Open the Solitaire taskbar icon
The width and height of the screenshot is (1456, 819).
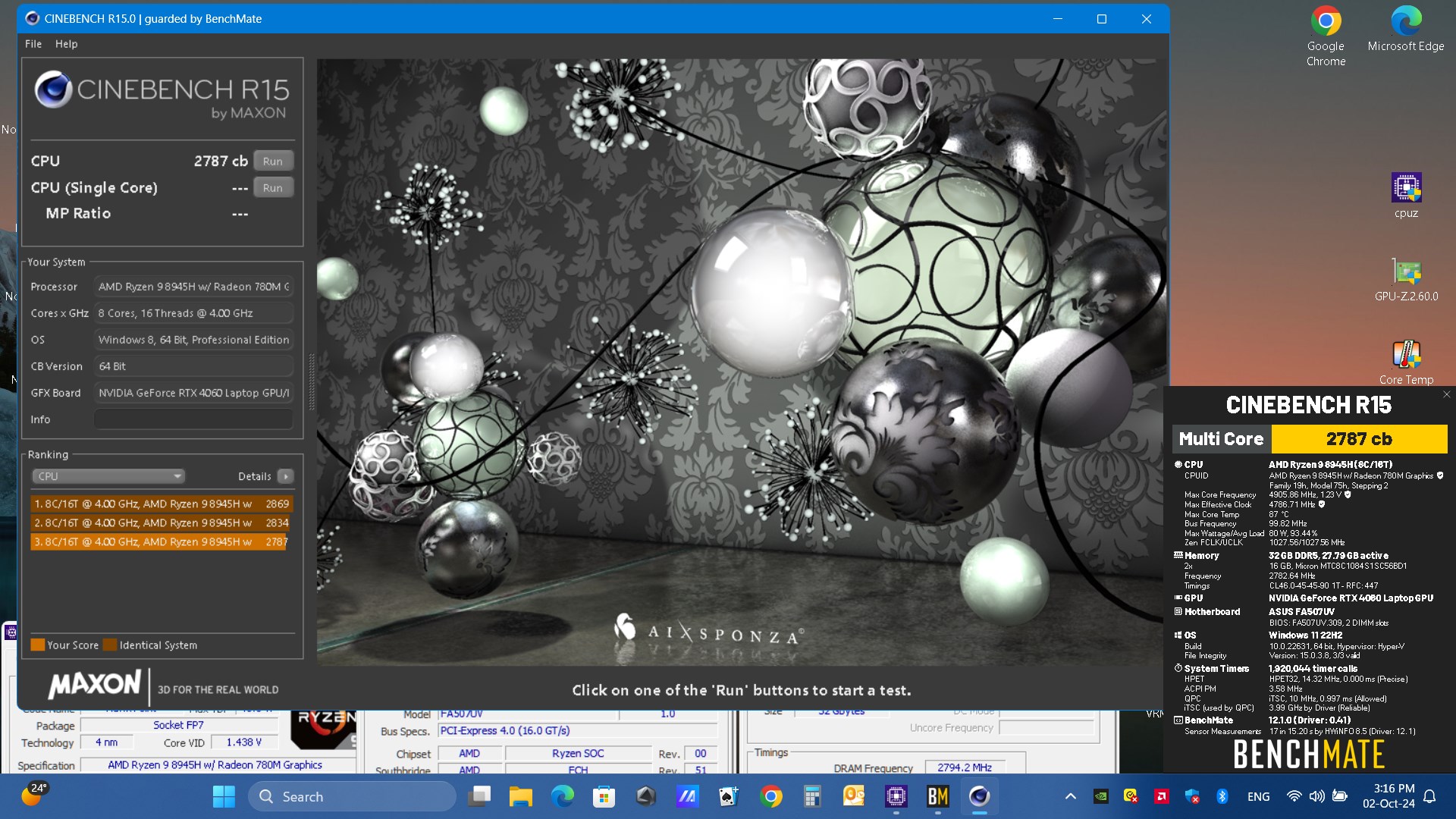[x=729, y=796]
